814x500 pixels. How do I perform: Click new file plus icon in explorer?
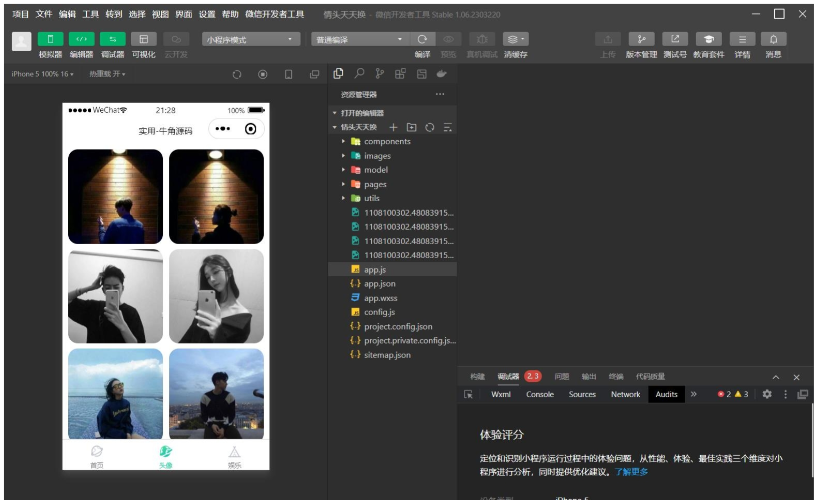point(393,127)
